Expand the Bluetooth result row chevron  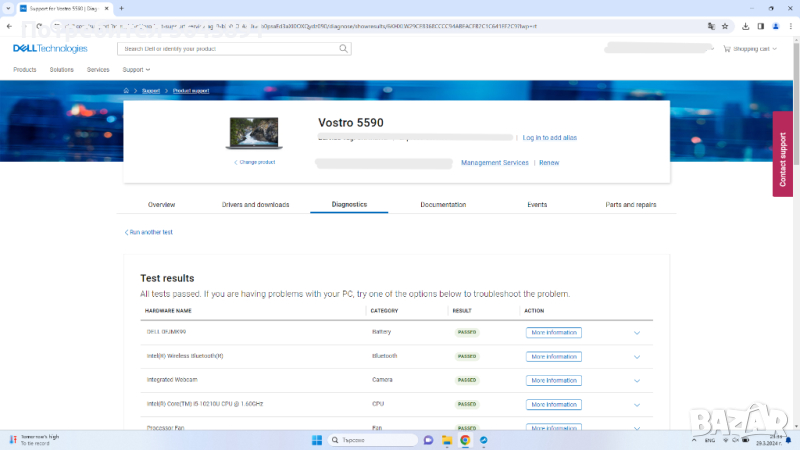click(x=637, y=357)
